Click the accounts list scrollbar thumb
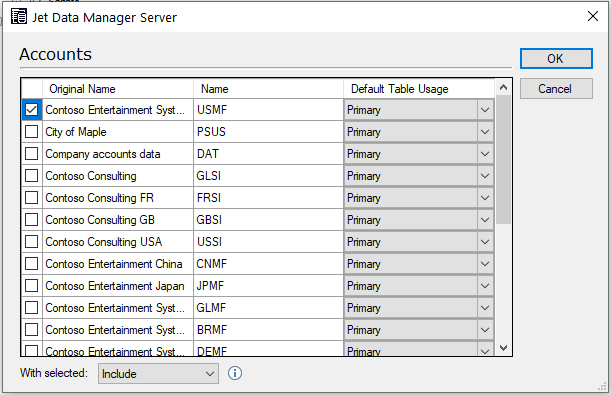The height and width of the screenshot is (395, 611). pos(503,160)
